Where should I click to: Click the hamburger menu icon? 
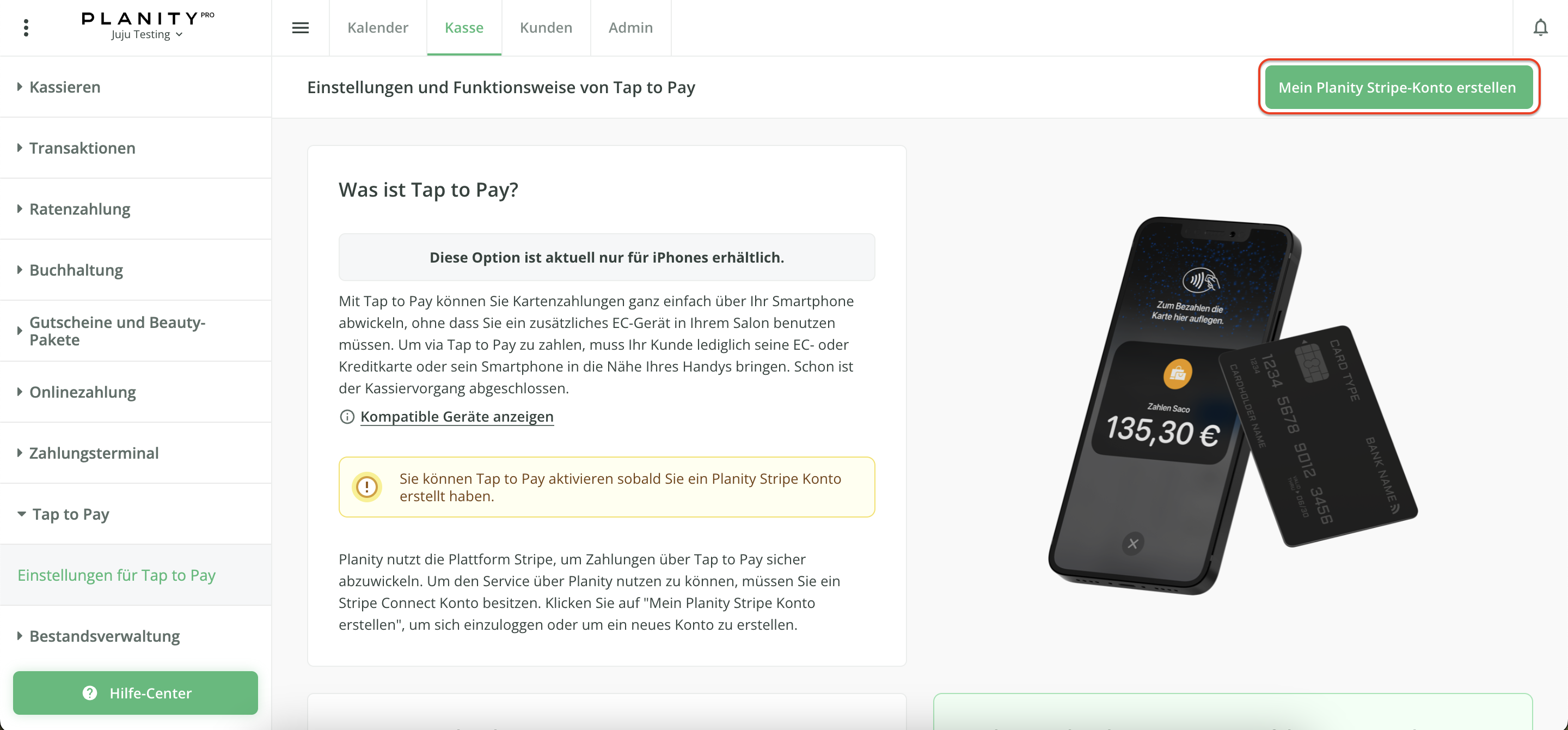[x=300, y=28]
